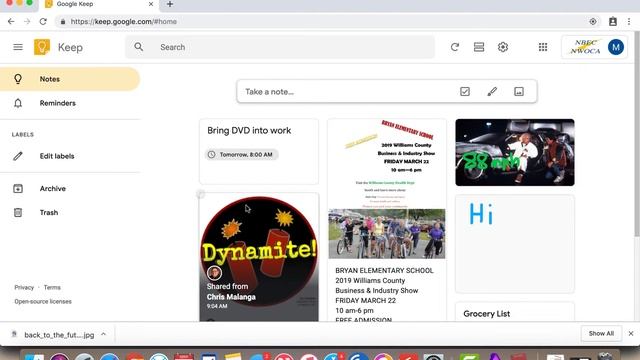Click the address bar location icon
640x360 pixels.
593,21
